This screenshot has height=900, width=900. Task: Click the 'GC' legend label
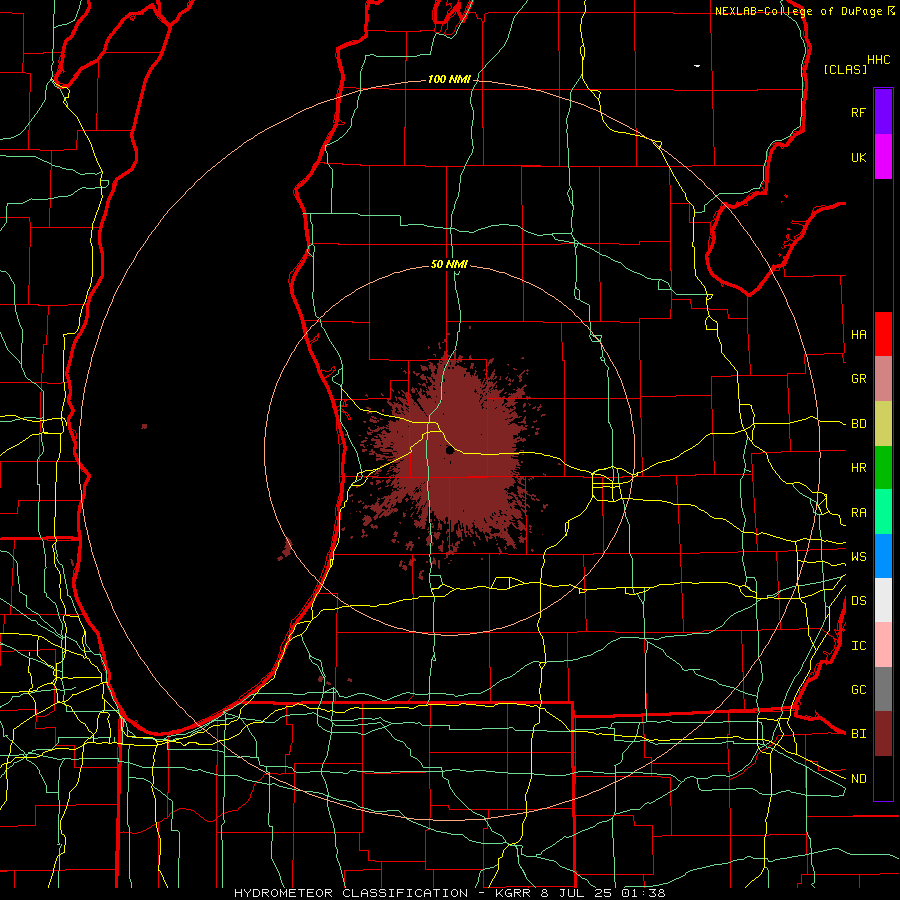click(858, 690)
